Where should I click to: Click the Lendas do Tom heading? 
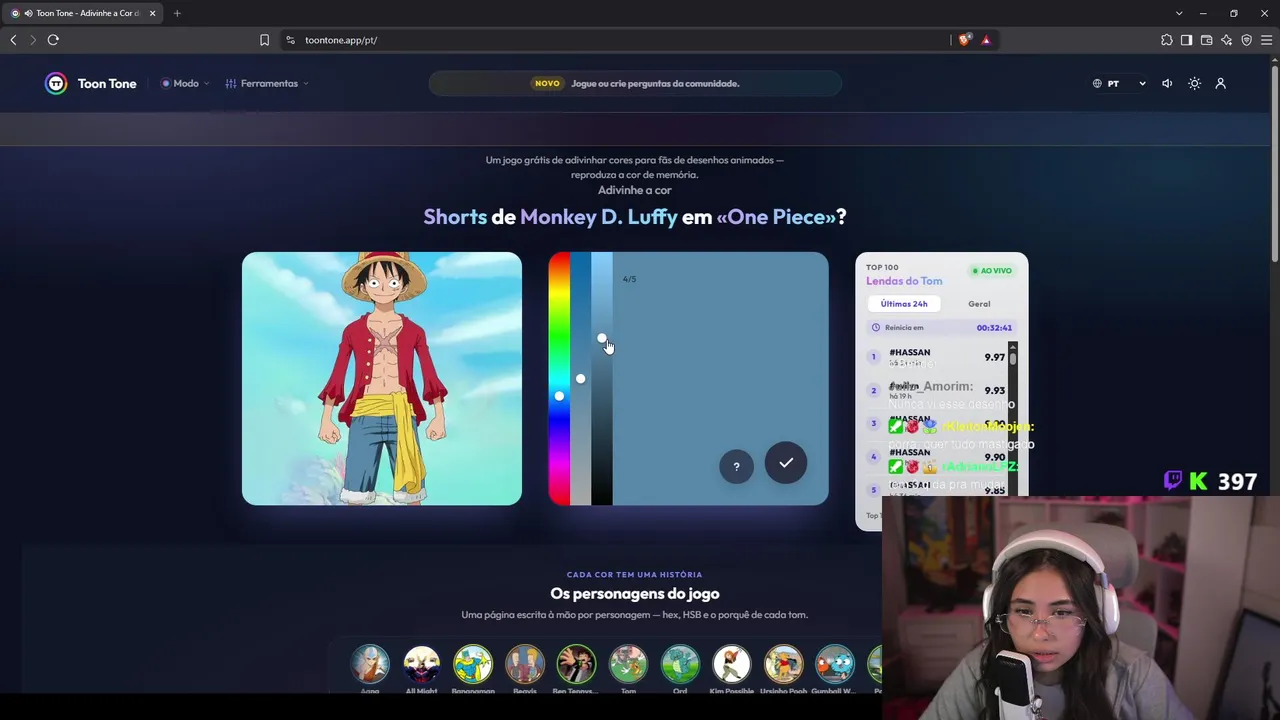click(904, 281)
